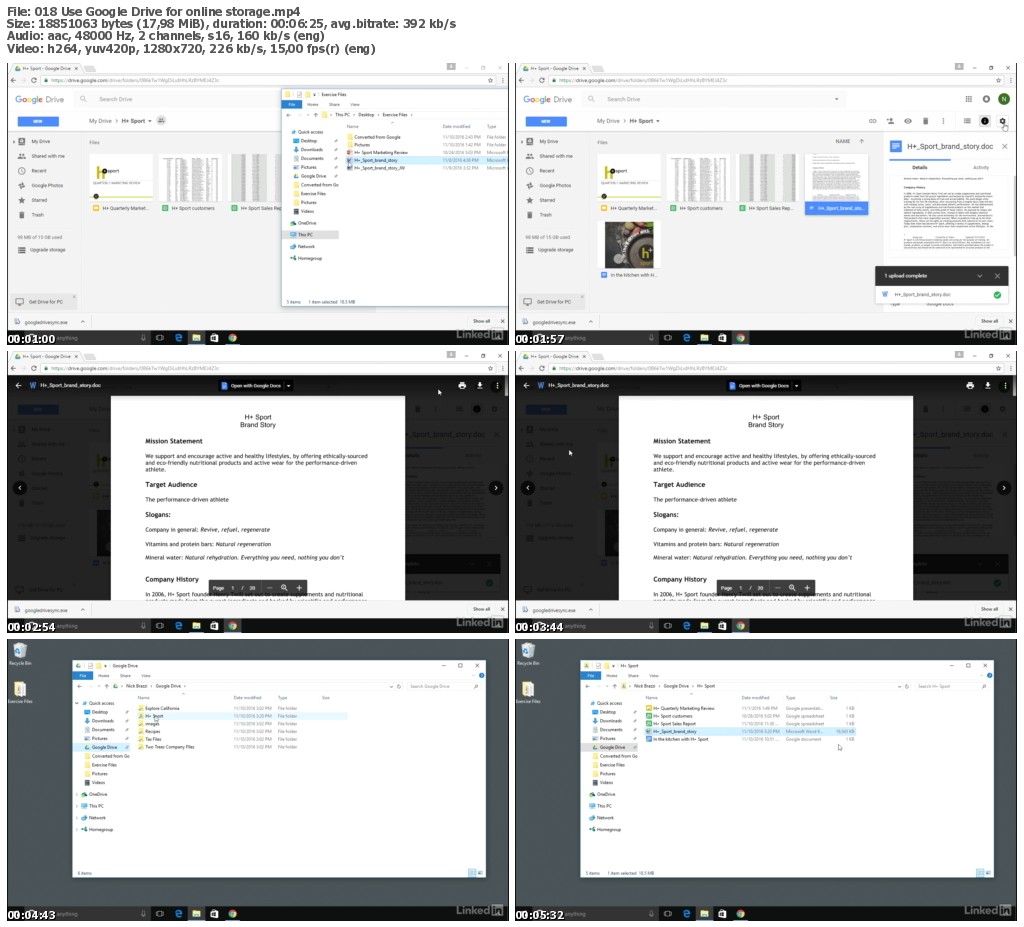The width and height of the screenshot is (1024, 927).
Task: In the 00:01:57 frame, open toolbar more-actions vertical dots
Action: click(x=943, y=121)
